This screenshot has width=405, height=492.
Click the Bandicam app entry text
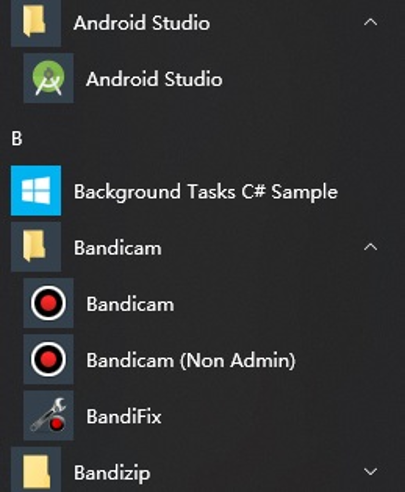130,304
